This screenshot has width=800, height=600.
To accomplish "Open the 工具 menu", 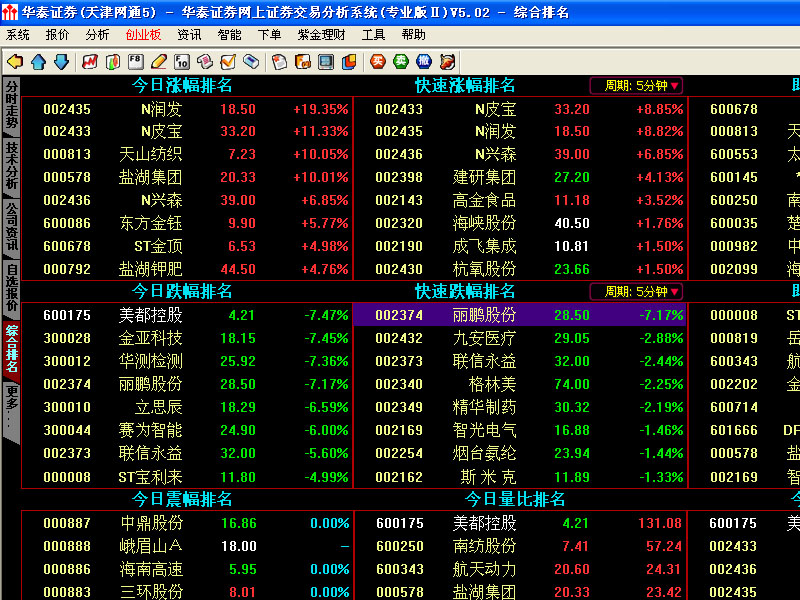I will pos(373,35).
